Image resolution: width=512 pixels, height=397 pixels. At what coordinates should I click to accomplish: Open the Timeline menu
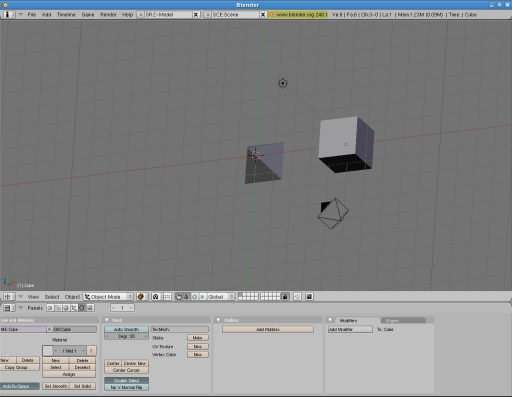point(66,15)
